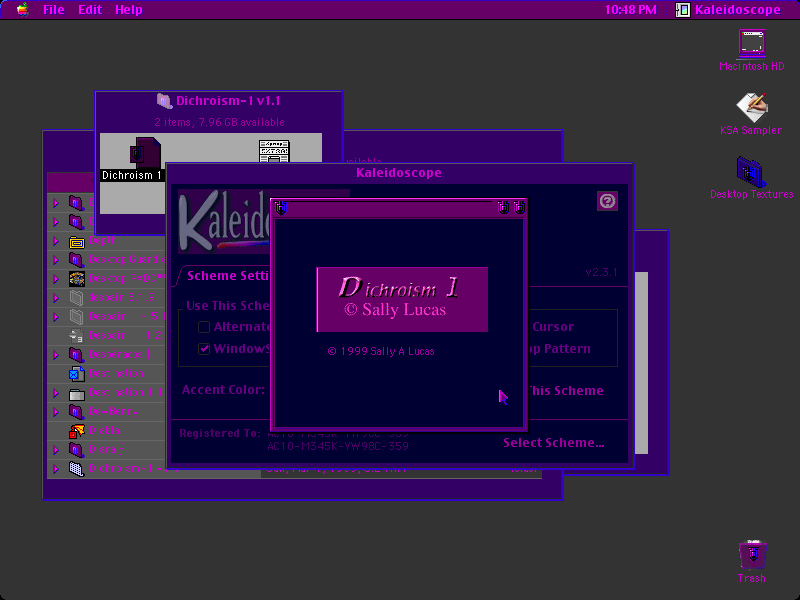Select the Despair II folder icon
This screenshot has width=800, height=600.
[x=77, y=317]
